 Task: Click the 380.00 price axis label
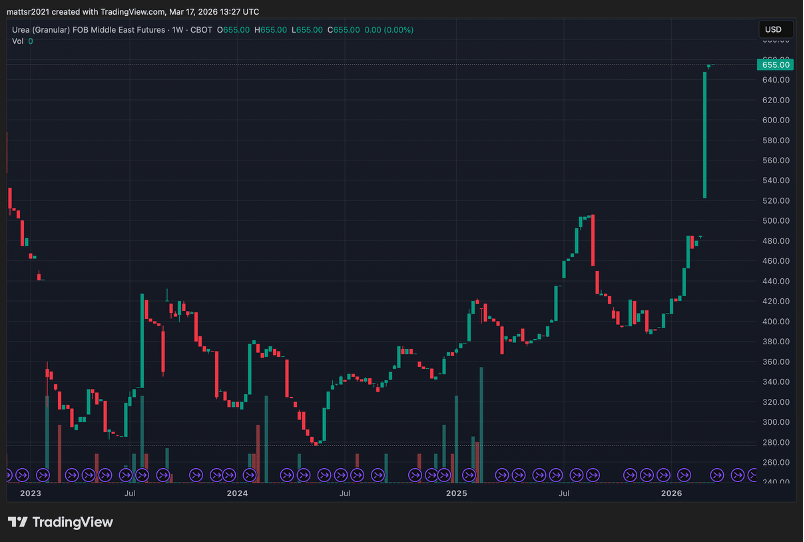coord(776,341)
